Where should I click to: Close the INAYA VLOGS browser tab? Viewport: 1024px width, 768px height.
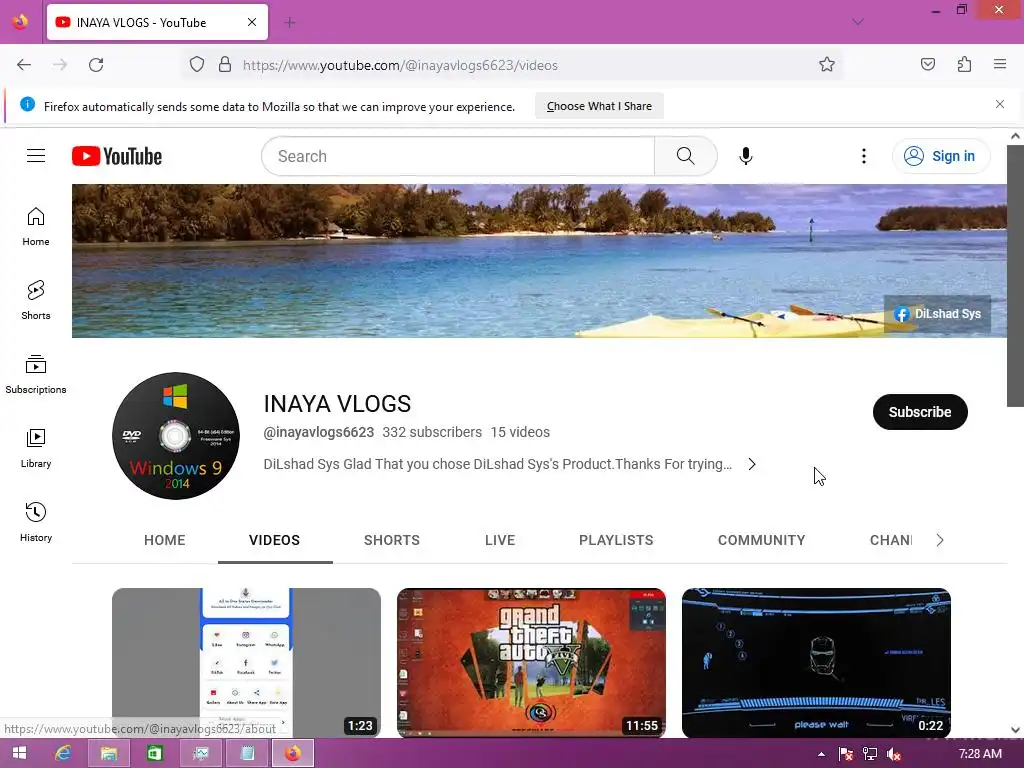tap(252, 22)
